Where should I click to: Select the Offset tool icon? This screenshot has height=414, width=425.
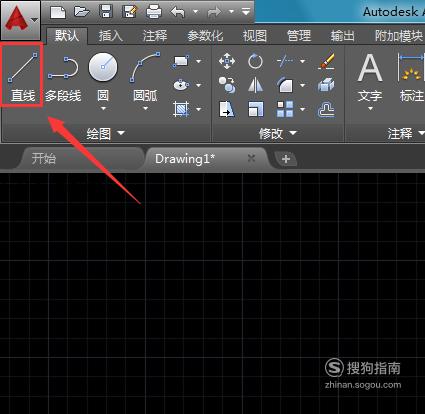(326, 110)
